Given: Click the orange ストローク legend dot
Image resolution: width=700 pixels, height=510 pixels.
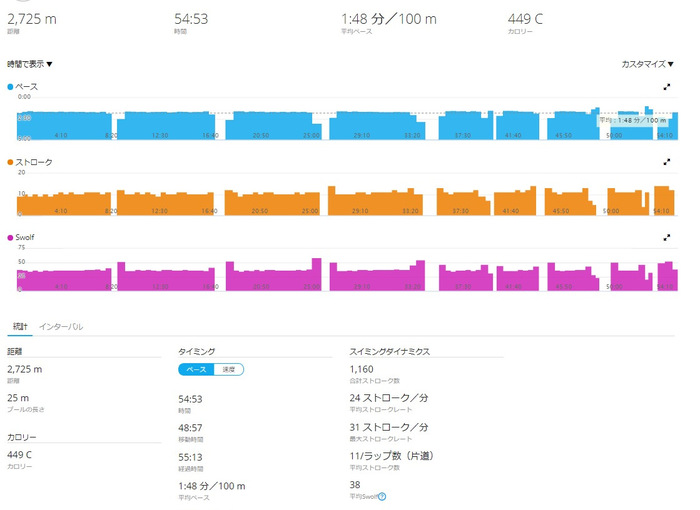Looking at the screenshot, I should click(10, 162).
